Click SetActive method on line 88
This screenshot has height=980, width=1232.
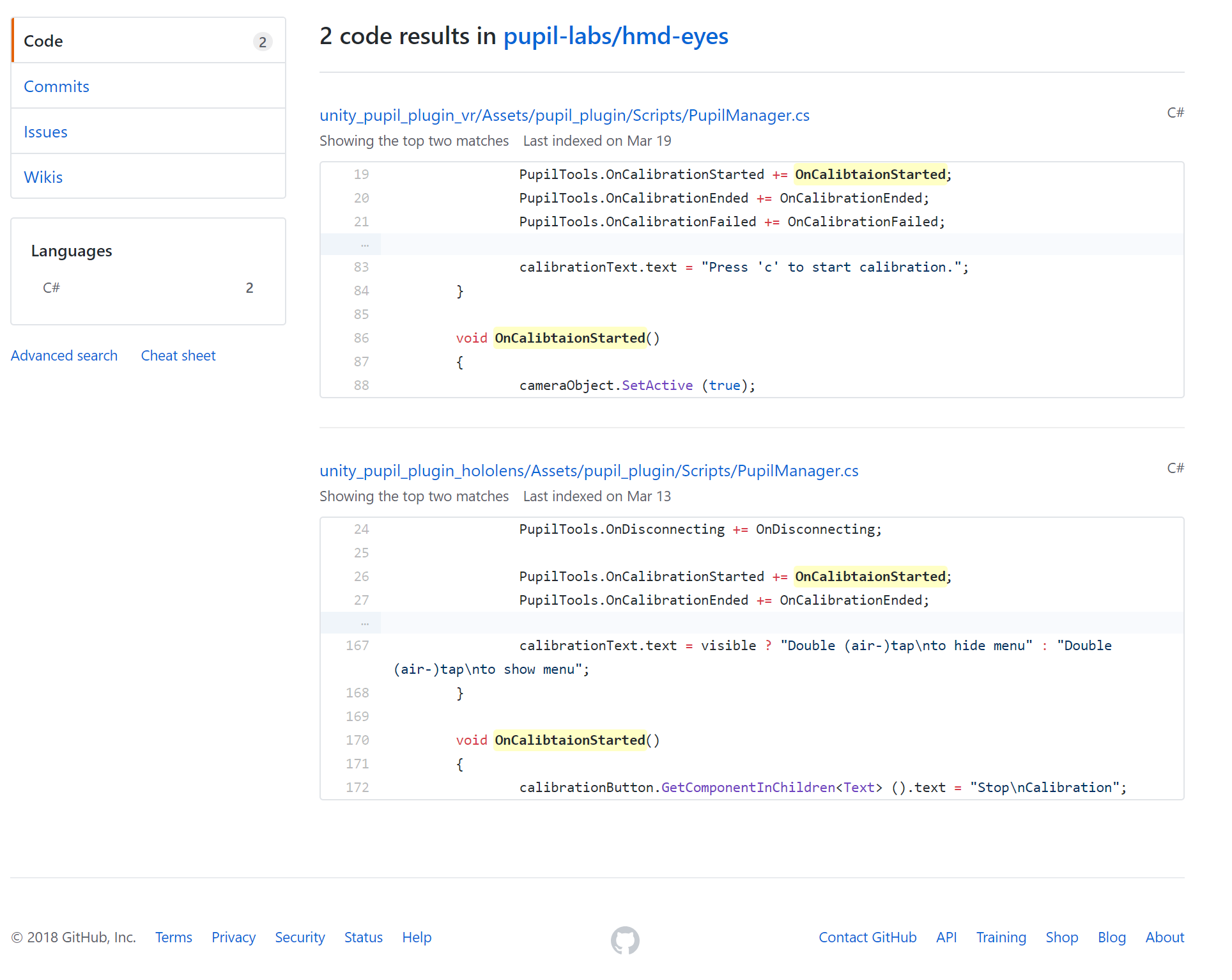[657, 385]
